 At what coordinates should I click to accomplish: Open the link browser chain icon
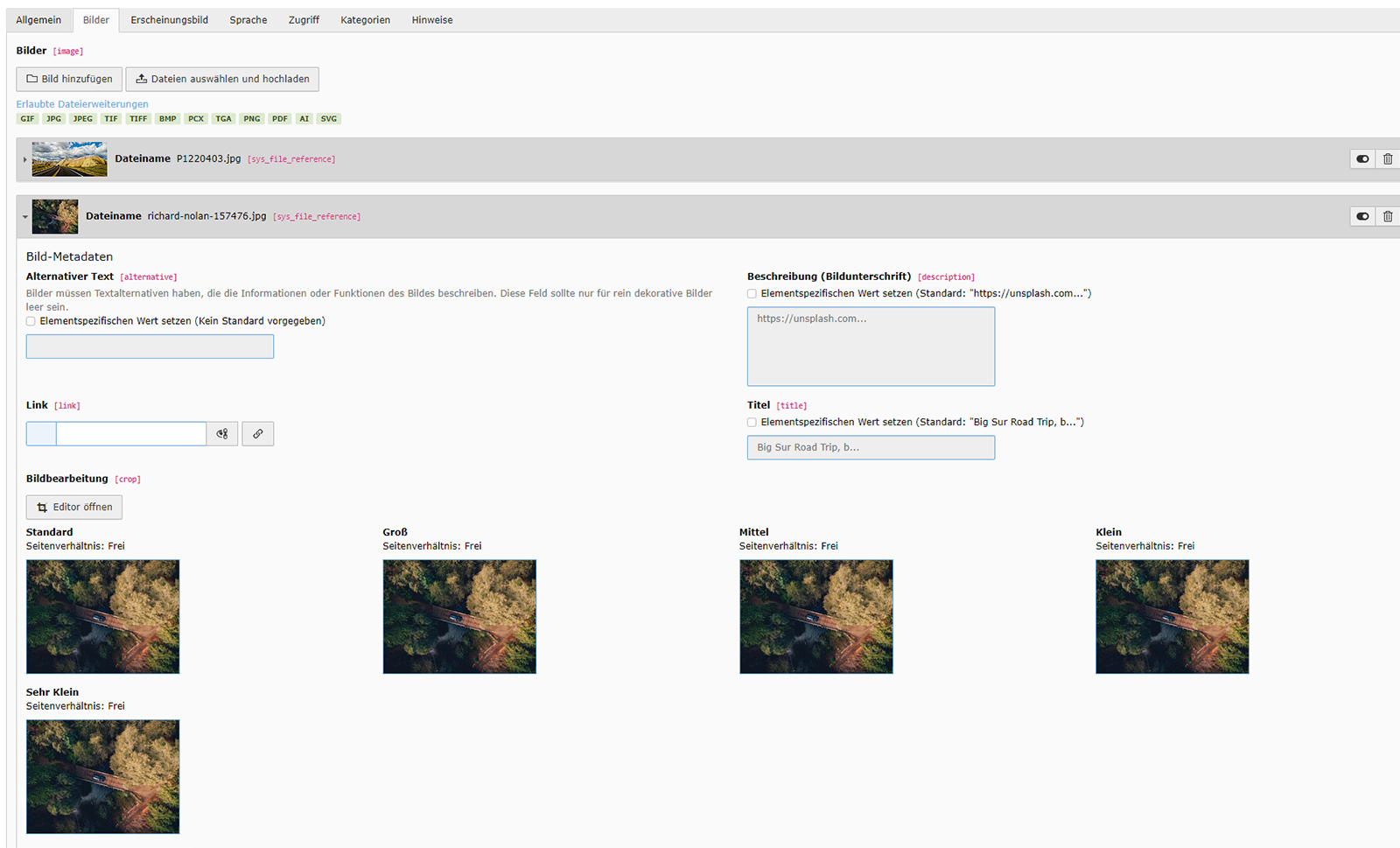coord(258,434)
